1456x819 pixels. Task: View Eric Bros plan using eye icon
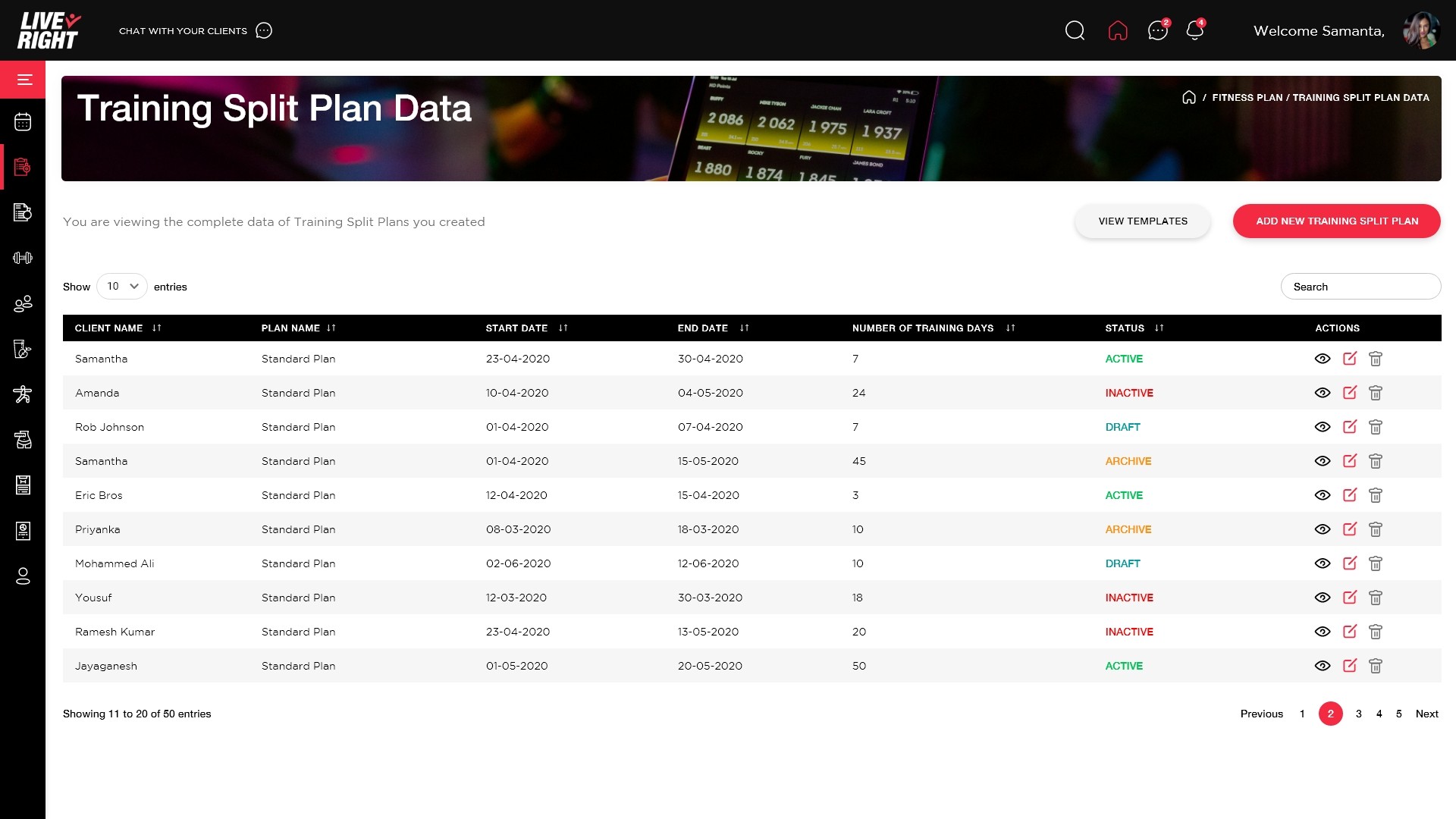coord(1322,495)
